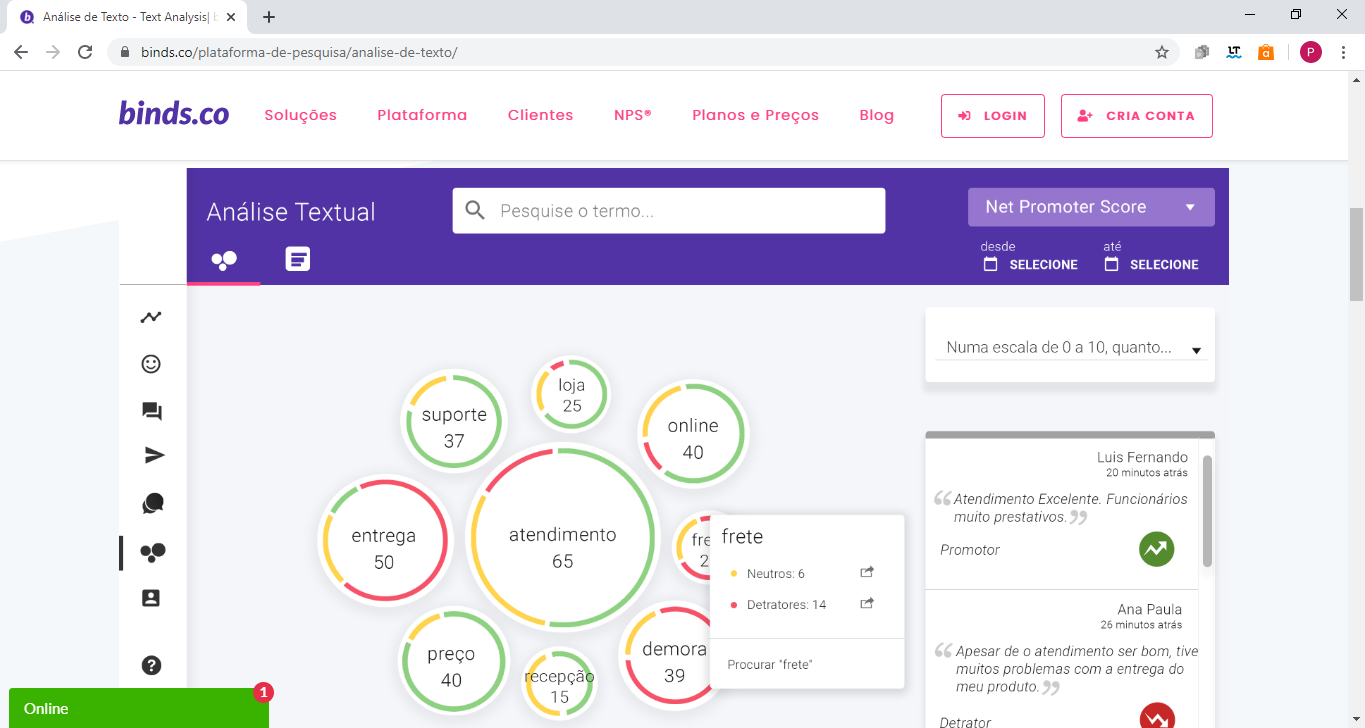The height and width of the screenshot is (728, 1365).
Task: Click the trend line chart sidebar icon
Action: click(x=151, y=318)
